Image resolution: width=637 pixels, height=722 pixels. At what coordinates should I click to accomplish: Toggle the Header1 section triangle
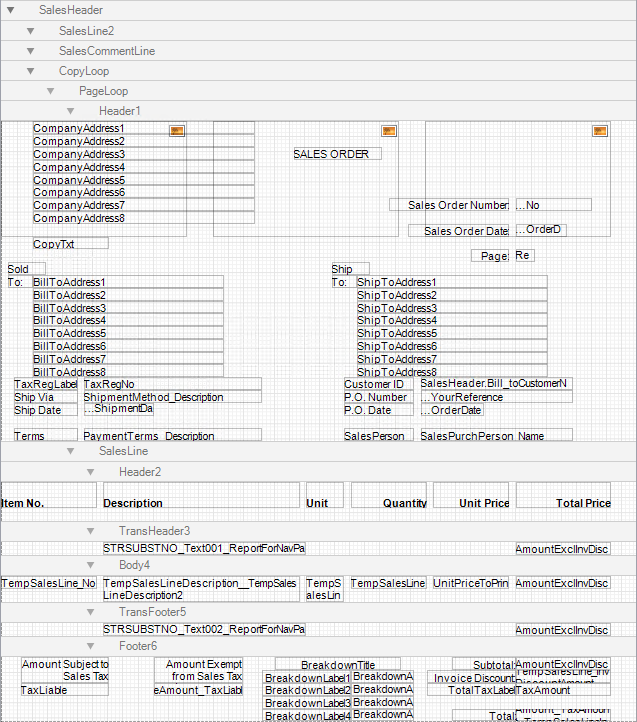(71, 111)
